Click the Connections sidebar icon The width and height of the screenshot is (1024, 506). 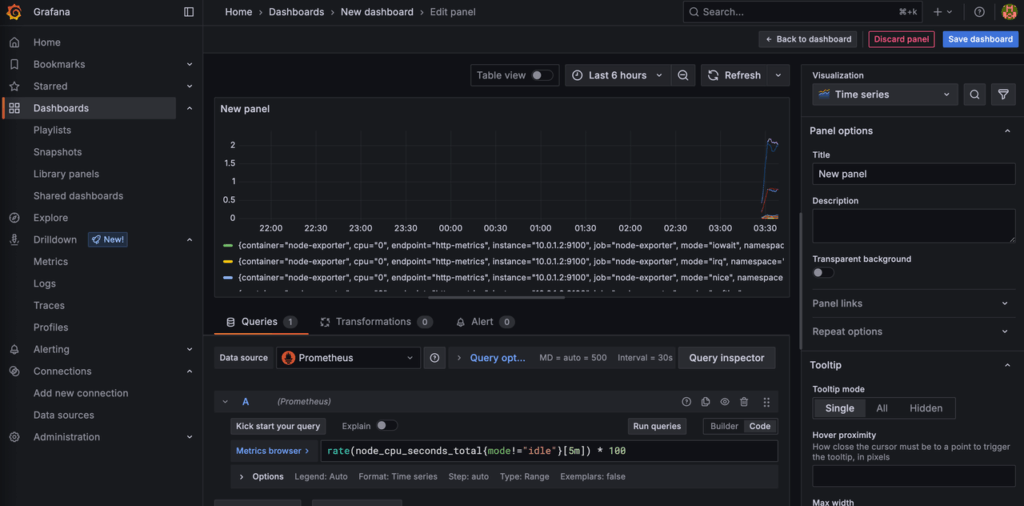coord(14,371)
